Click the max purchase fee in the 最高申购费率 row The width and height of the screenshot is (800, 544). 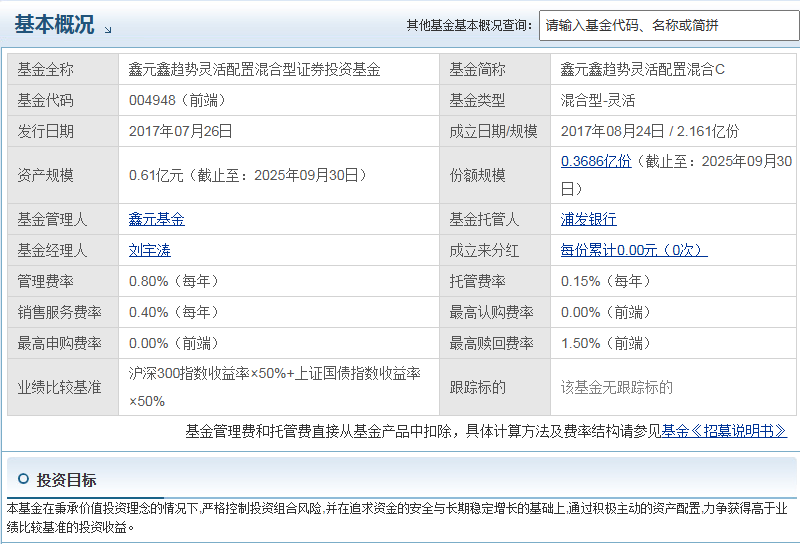pyautogui.click(x=174, y=344)
